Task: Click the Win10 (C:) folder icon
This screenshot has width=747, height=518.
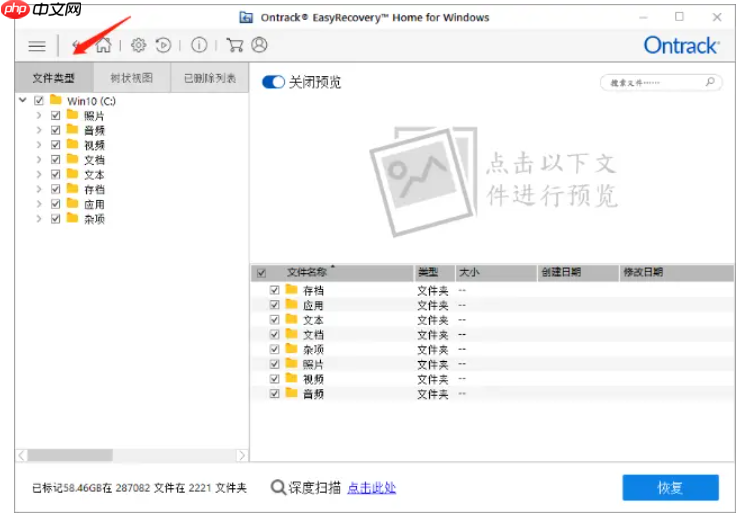Action: pyautogui.click(x=56, y=100)
